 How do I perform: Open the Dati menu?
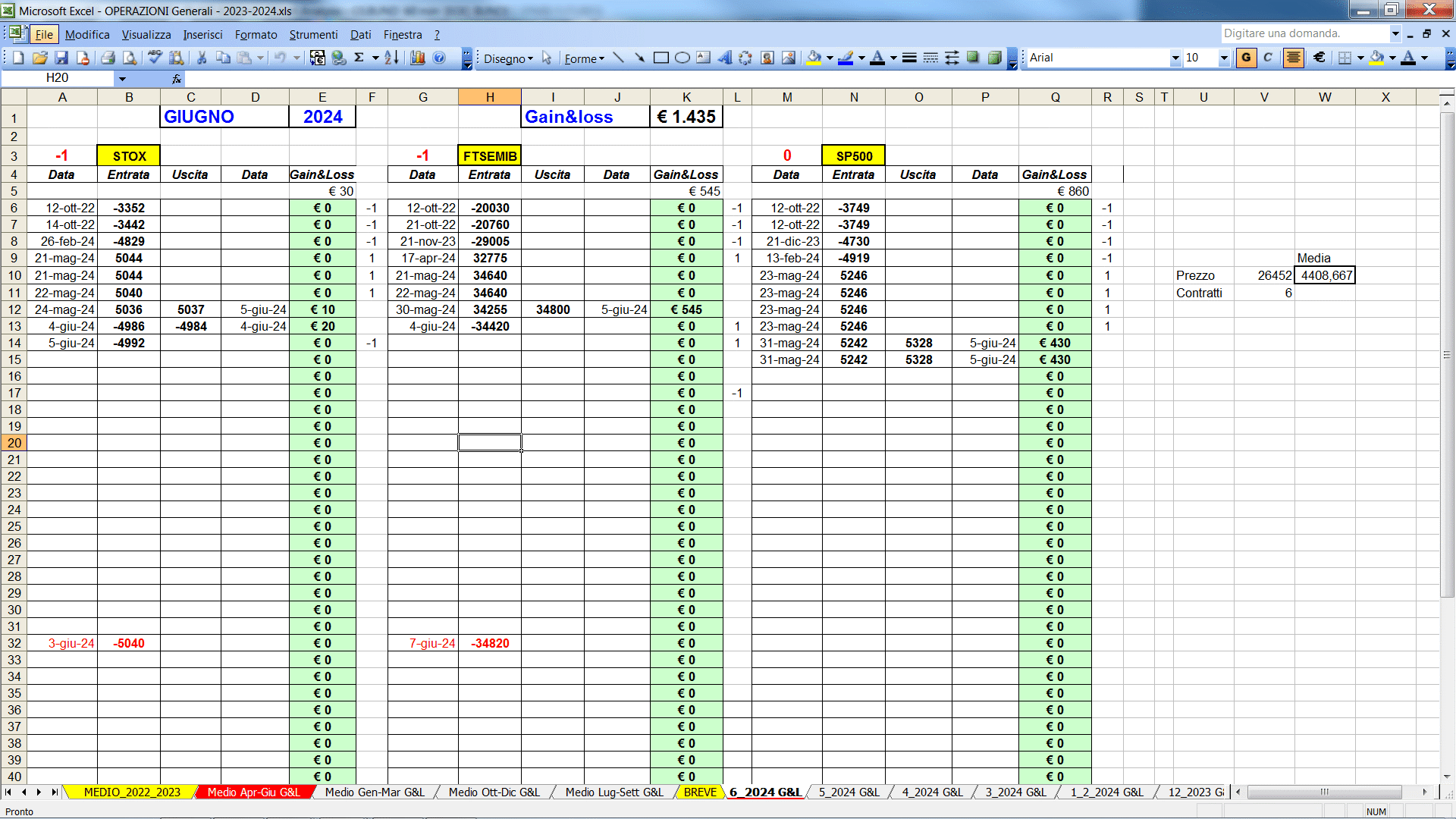361,34
